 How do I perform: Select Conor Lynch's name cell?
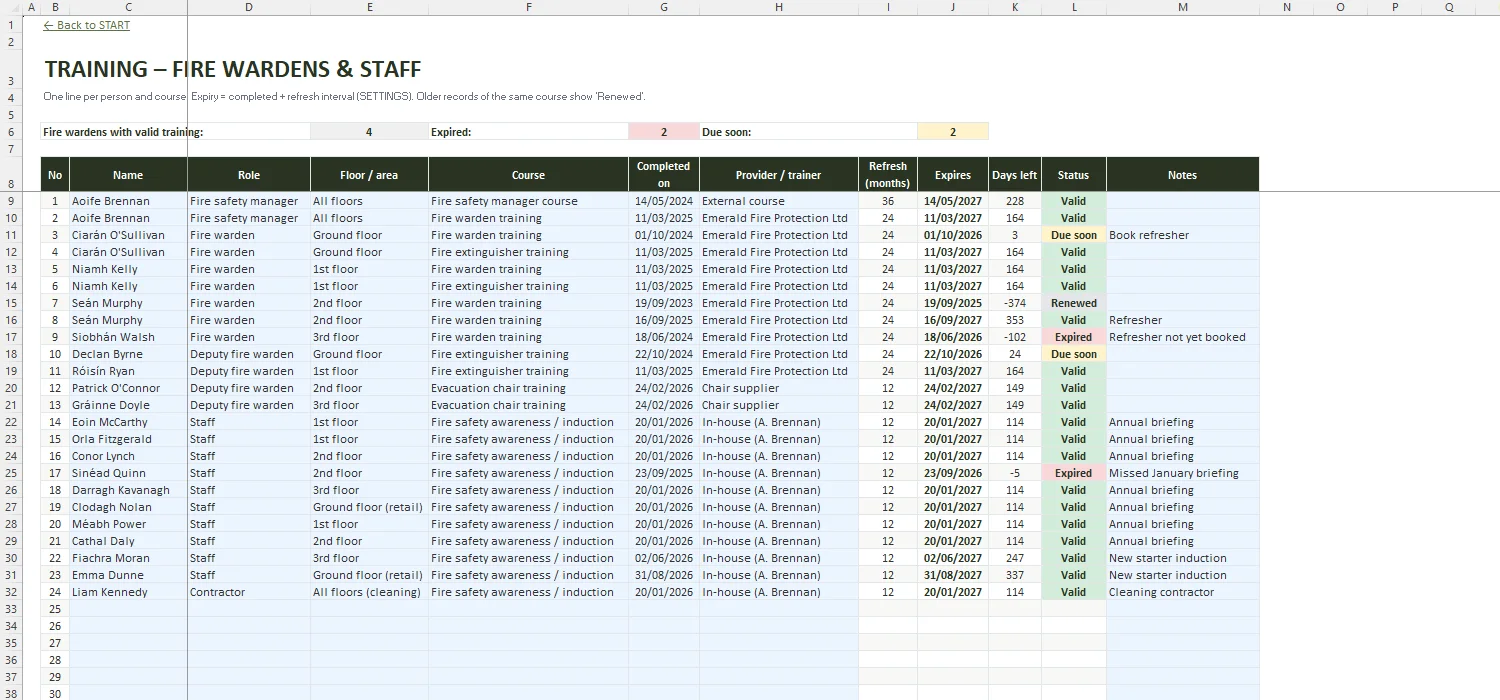point(128,456)
